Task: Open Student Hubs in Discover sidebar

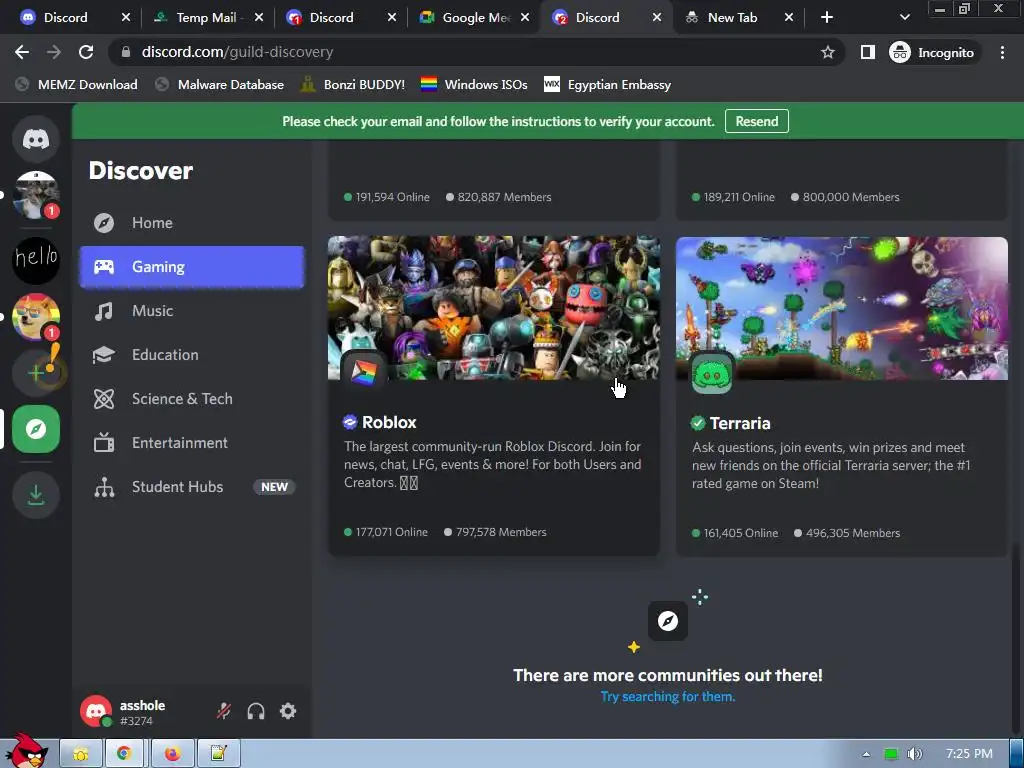Action: (192, 487)
